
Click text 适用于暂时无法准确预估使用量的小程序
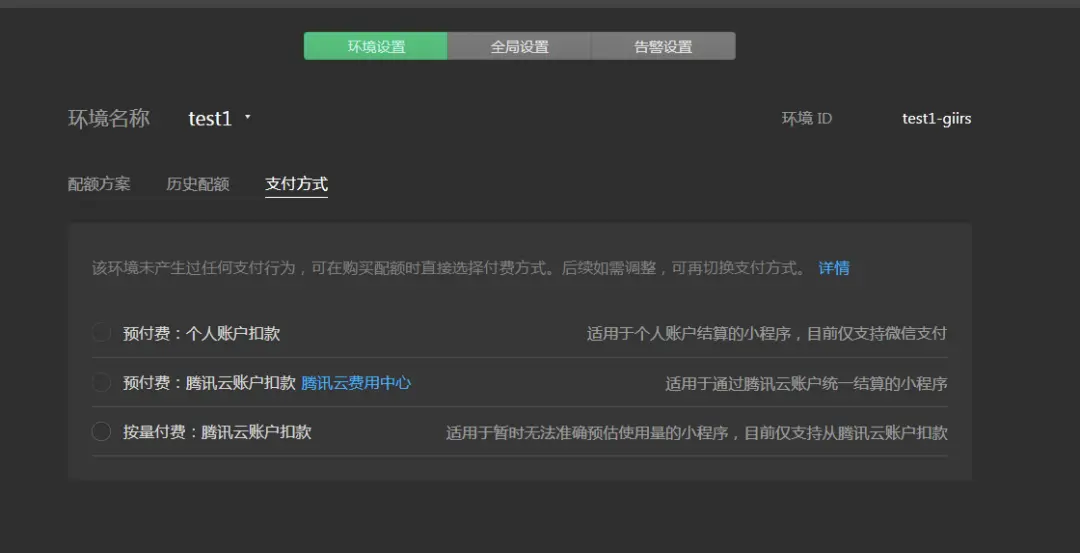pyautogui.click(x=588, y=432)
